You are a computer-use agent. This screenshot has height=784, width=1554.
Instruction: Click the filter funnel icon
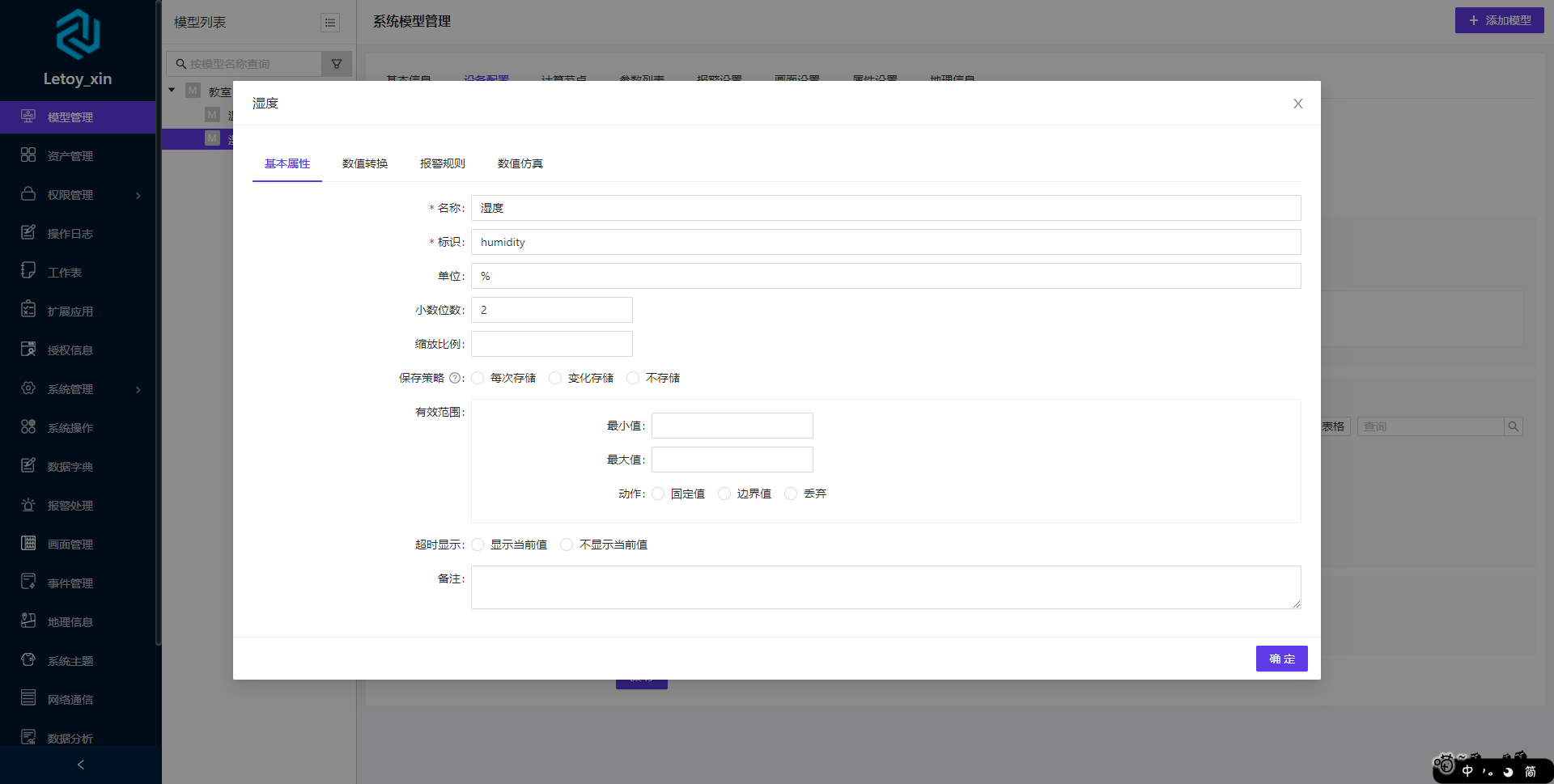(337, 64)
